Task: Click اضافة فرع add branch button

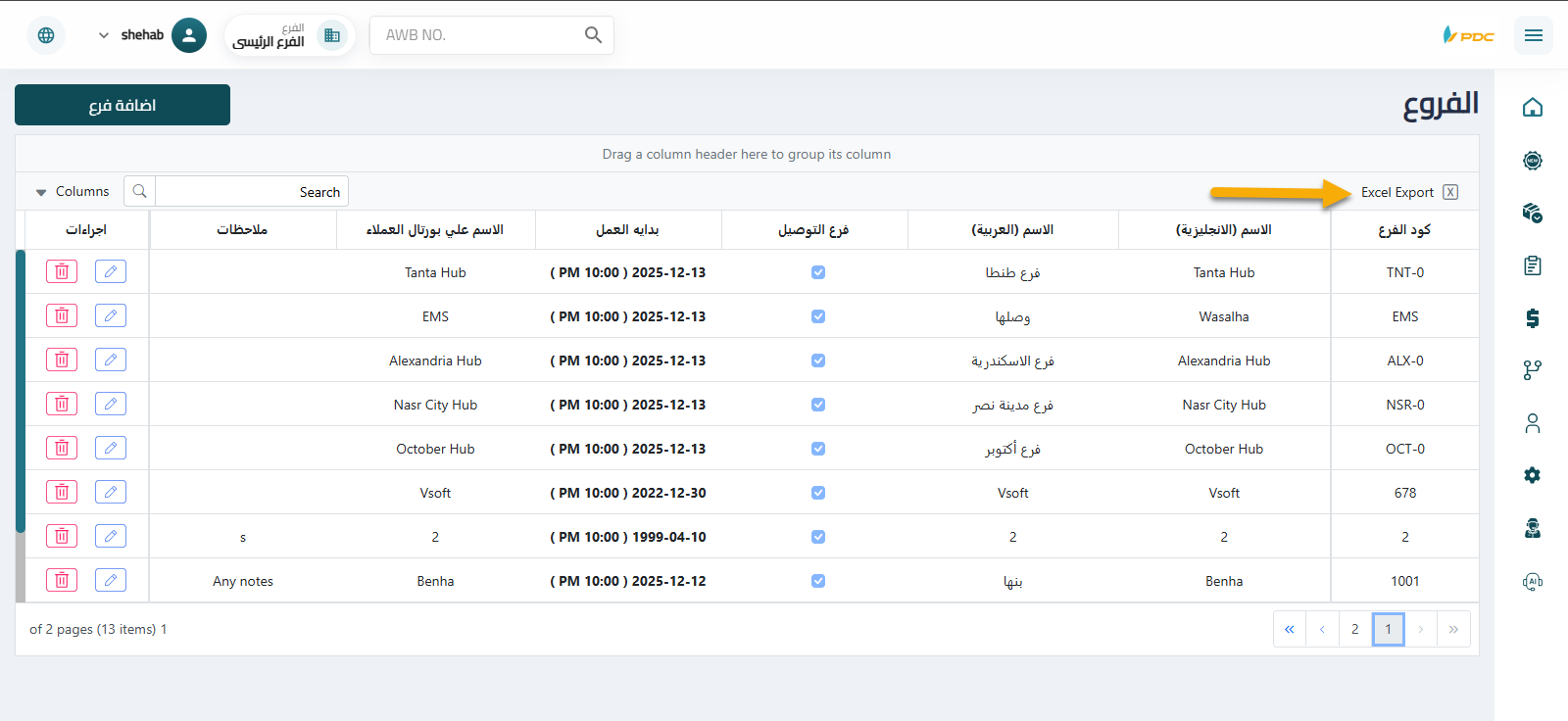Action: pyautogui.click(x=122, y=105)
